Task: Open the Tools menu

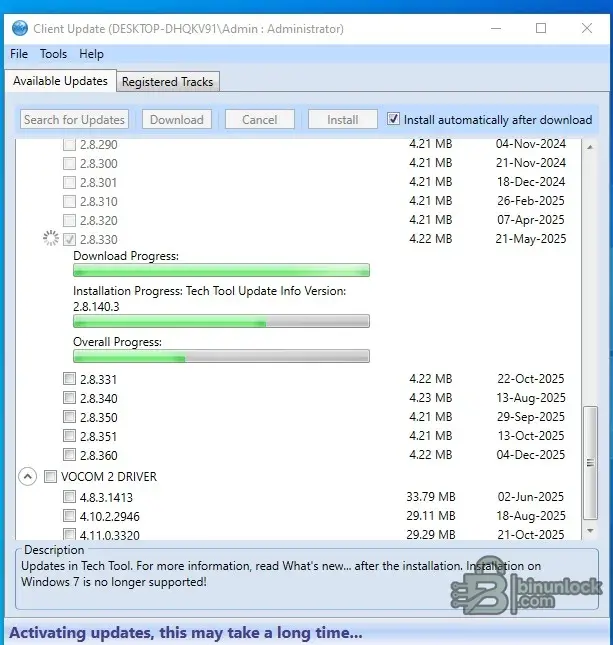Action: (x=53, y=54)
